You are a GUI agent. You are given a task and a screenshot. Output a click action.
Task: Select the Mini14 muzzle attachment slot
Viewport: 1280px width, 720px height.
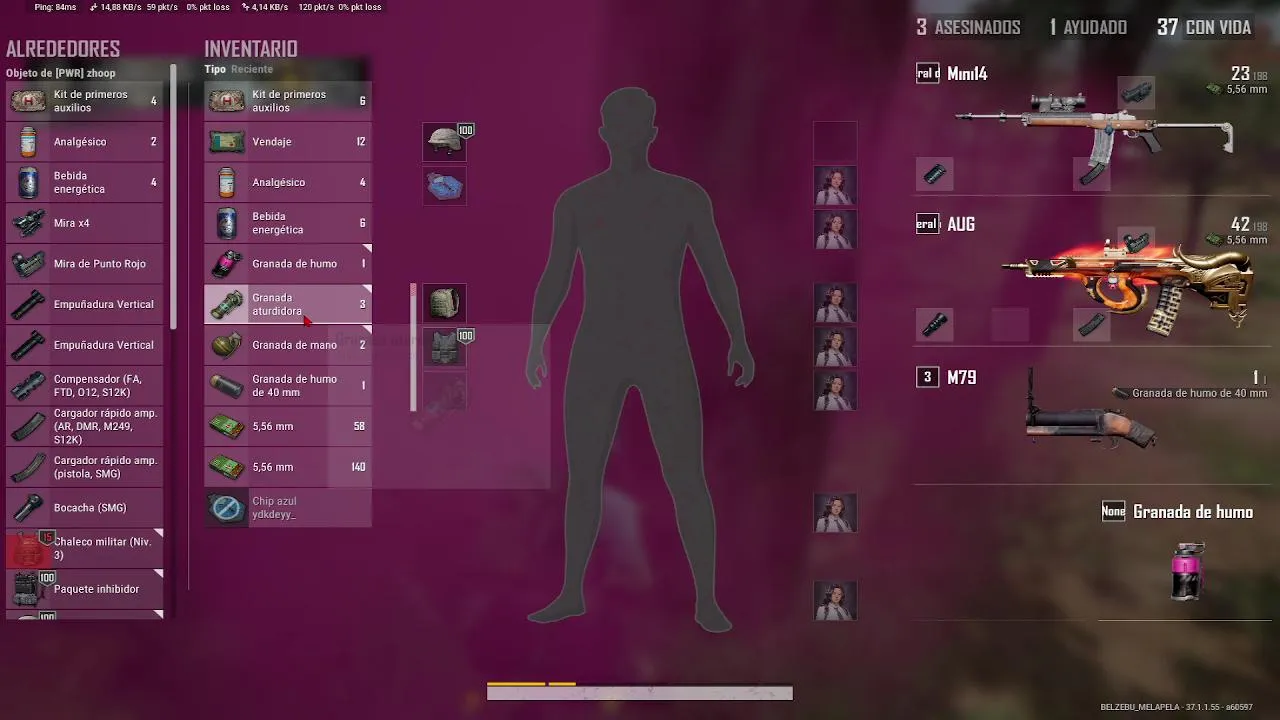[934, 174]
